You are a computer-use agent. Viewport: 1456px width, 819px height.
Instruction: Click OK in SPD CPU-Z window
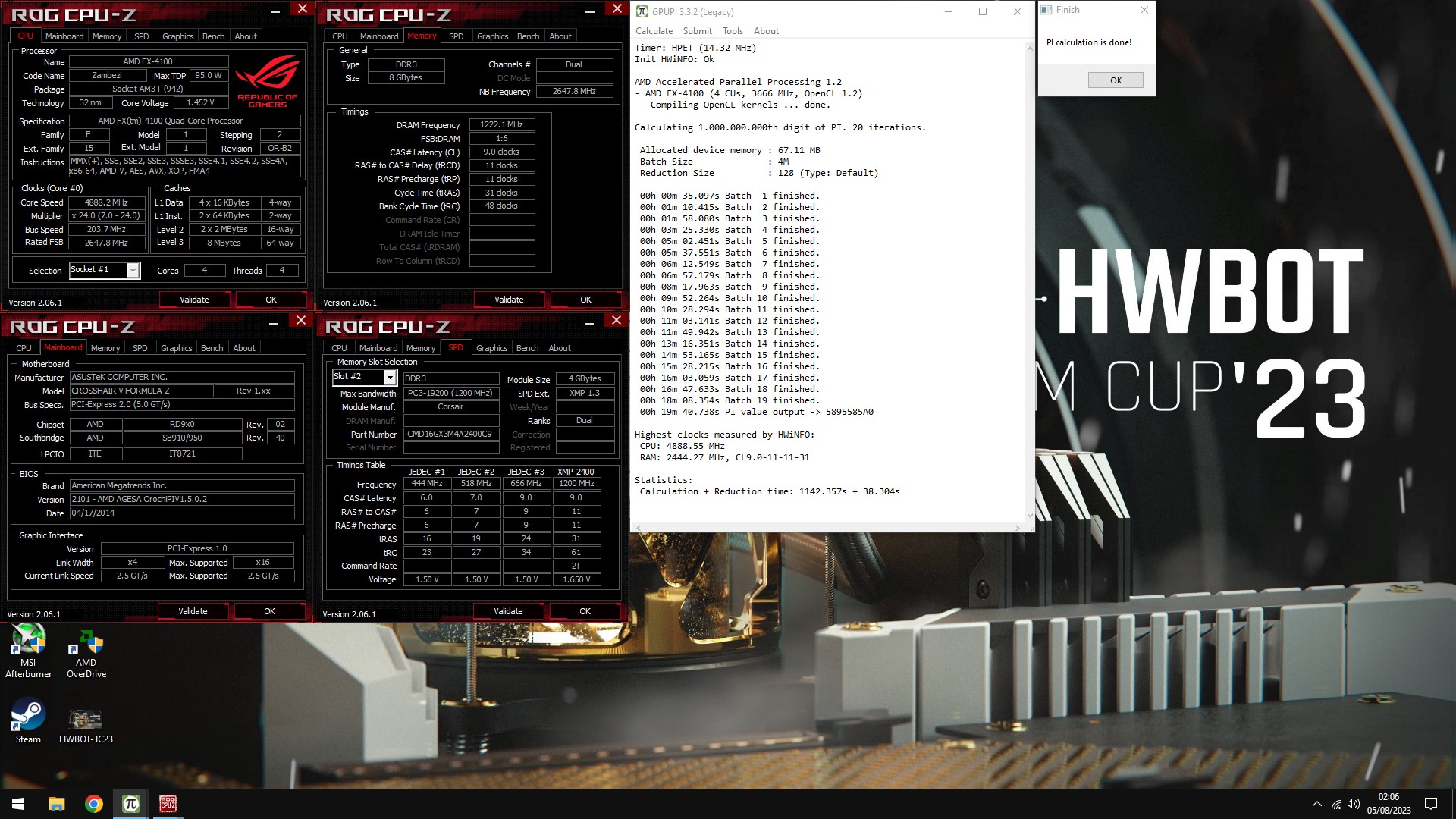(x=585, y=611)
